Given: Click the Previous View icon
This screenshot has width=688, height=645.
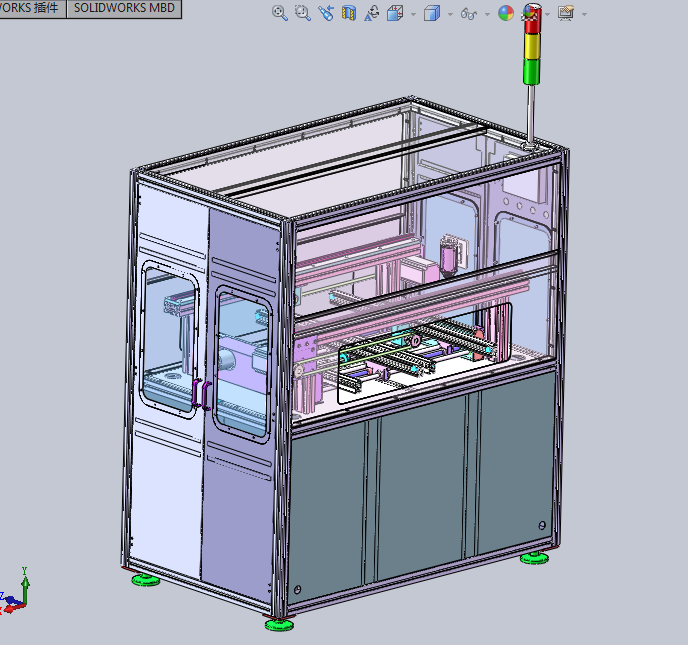Looking at the screenshot, I should pyautogui.click(x=326, y=13).
